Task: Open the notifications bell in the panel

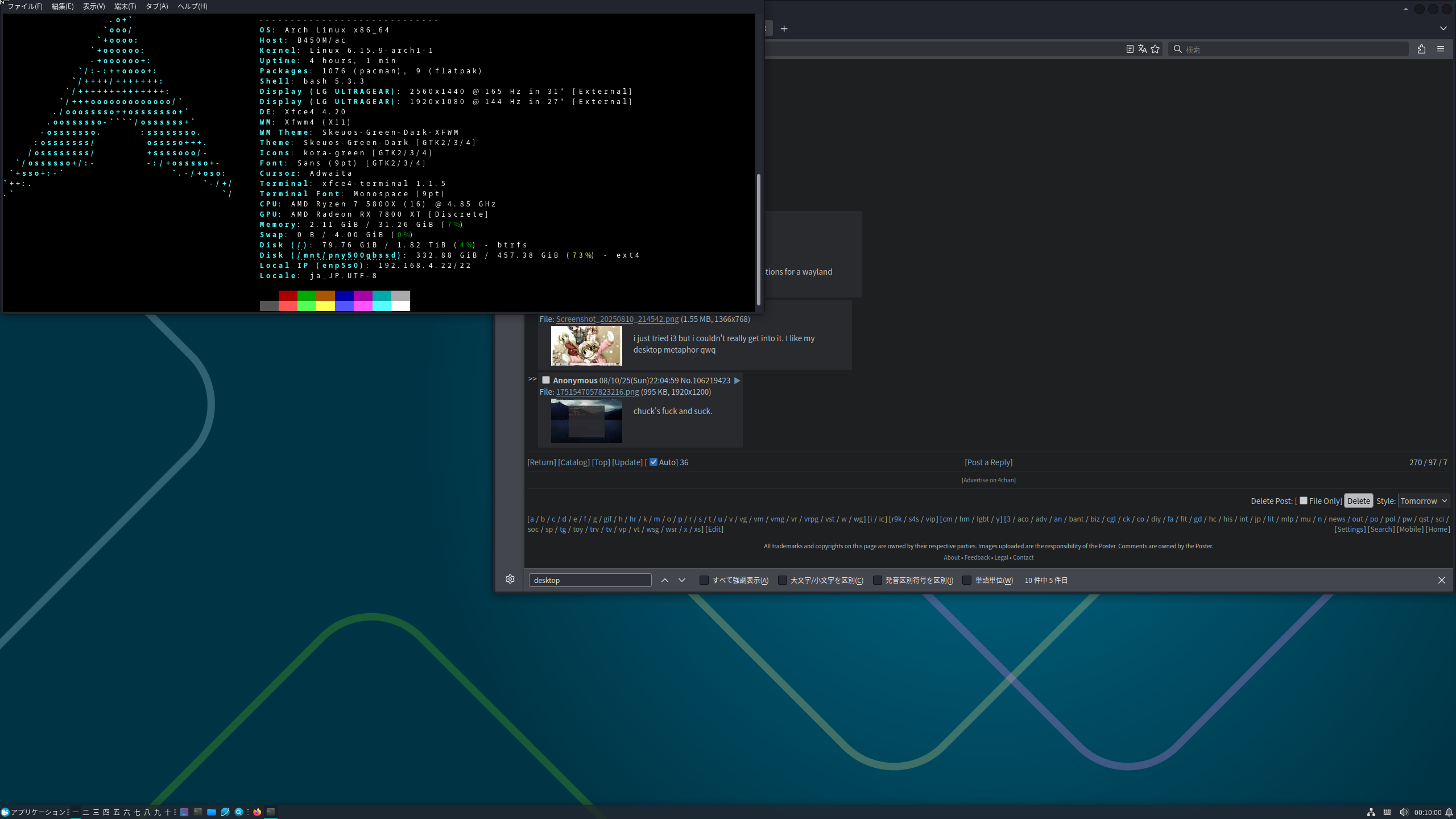Action: tap(1449, 812)
